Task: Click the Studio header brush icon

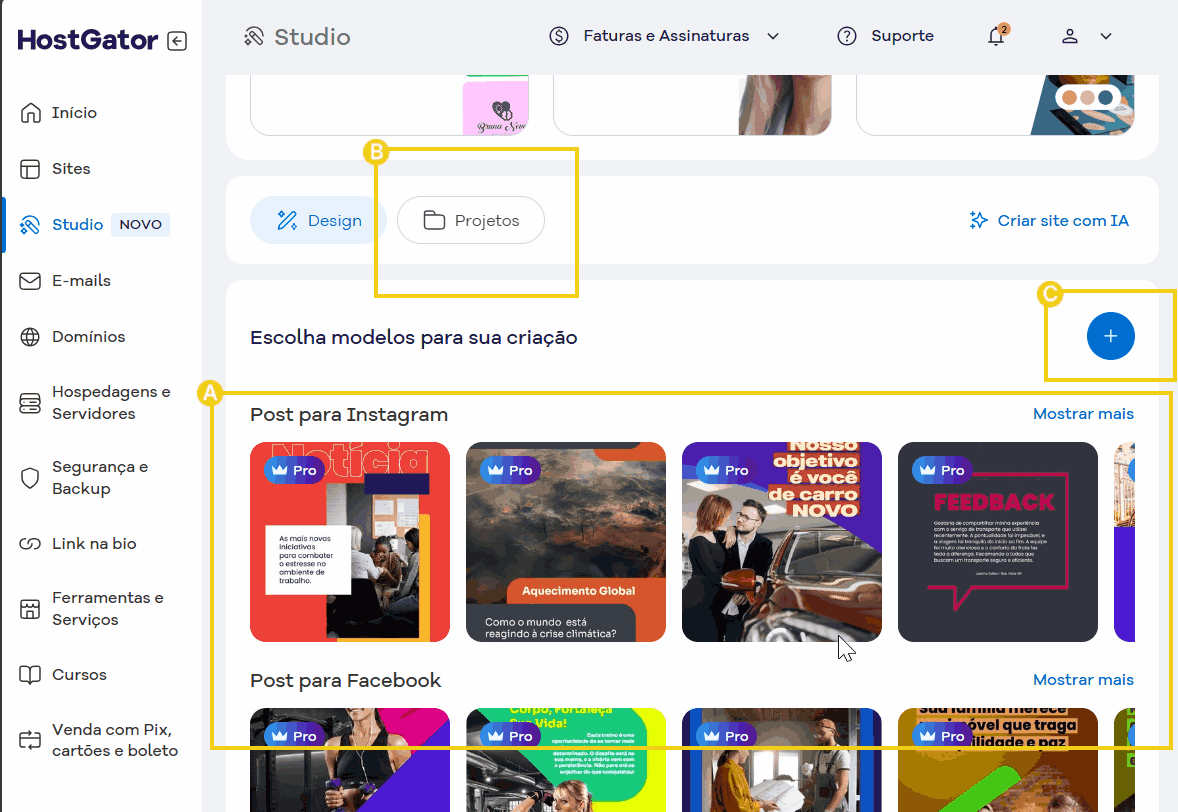Action: click(x=254, y=36)
